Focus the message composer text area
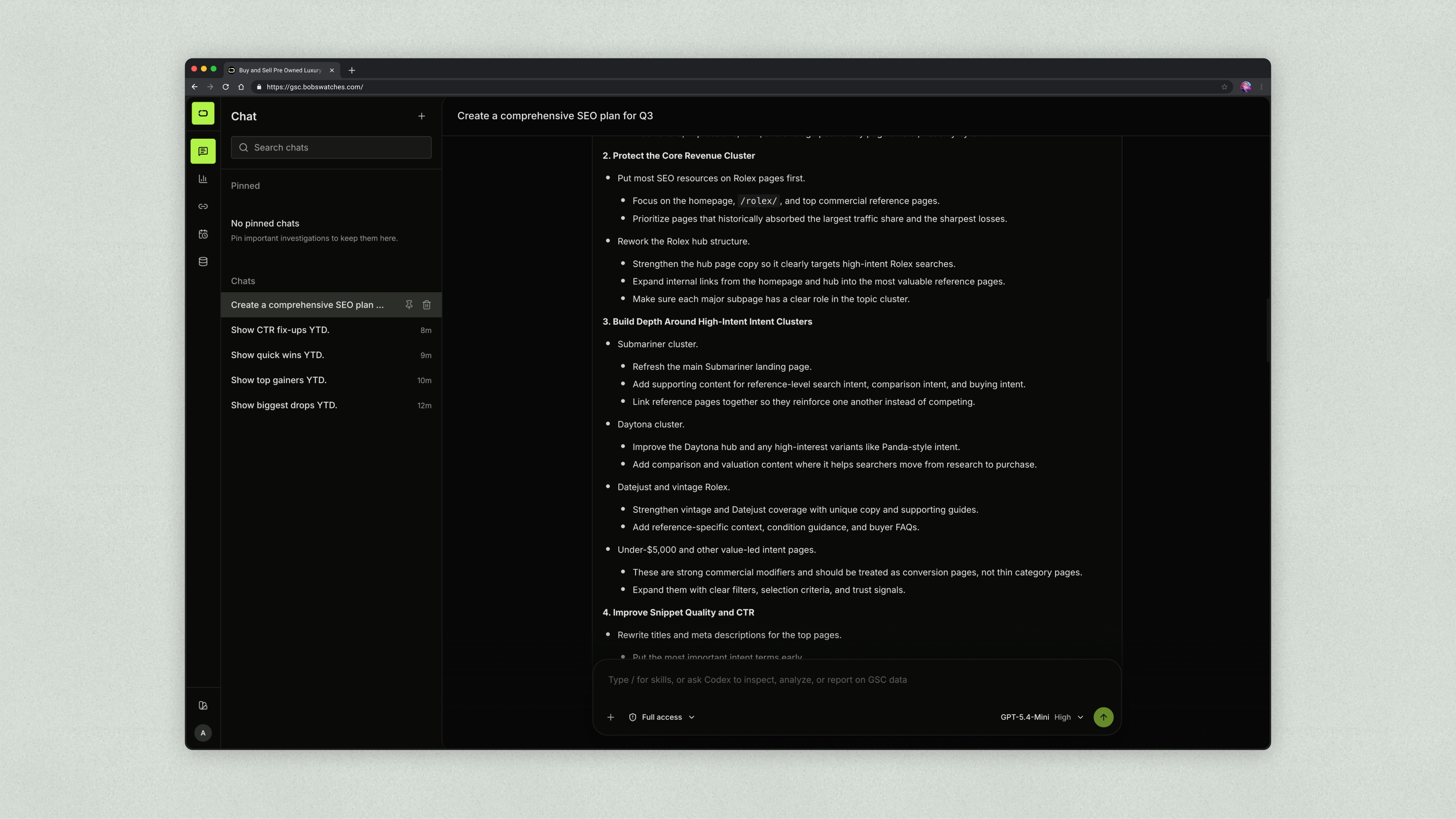Image resolution: width=1456 pixels, height=819 pixels. point(856,680)
